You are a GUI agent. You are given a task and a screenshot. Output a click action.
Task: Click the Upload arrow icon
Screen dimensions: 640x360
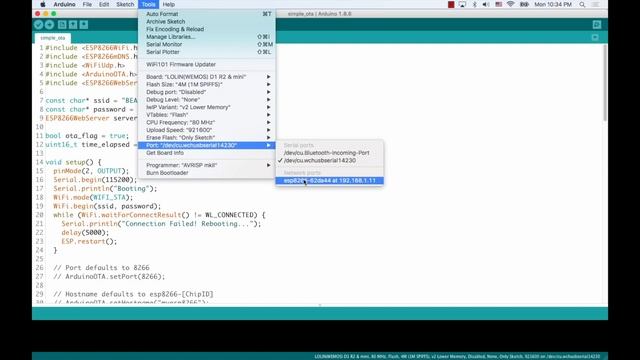[49, 25]
